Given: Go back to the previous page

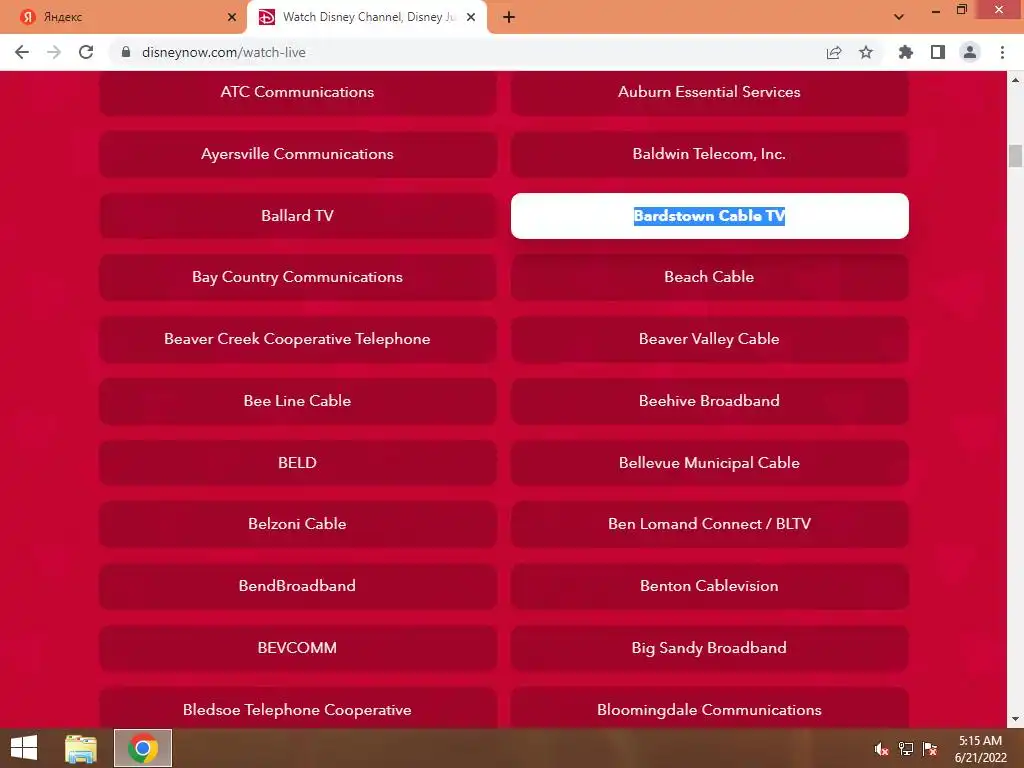Looking at the screenshot, I should [22, 52].
